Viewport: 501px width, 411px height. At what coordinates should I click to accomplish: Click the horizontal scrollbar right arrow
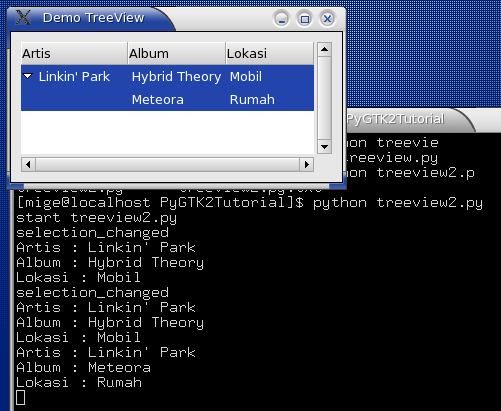[307, 164]
